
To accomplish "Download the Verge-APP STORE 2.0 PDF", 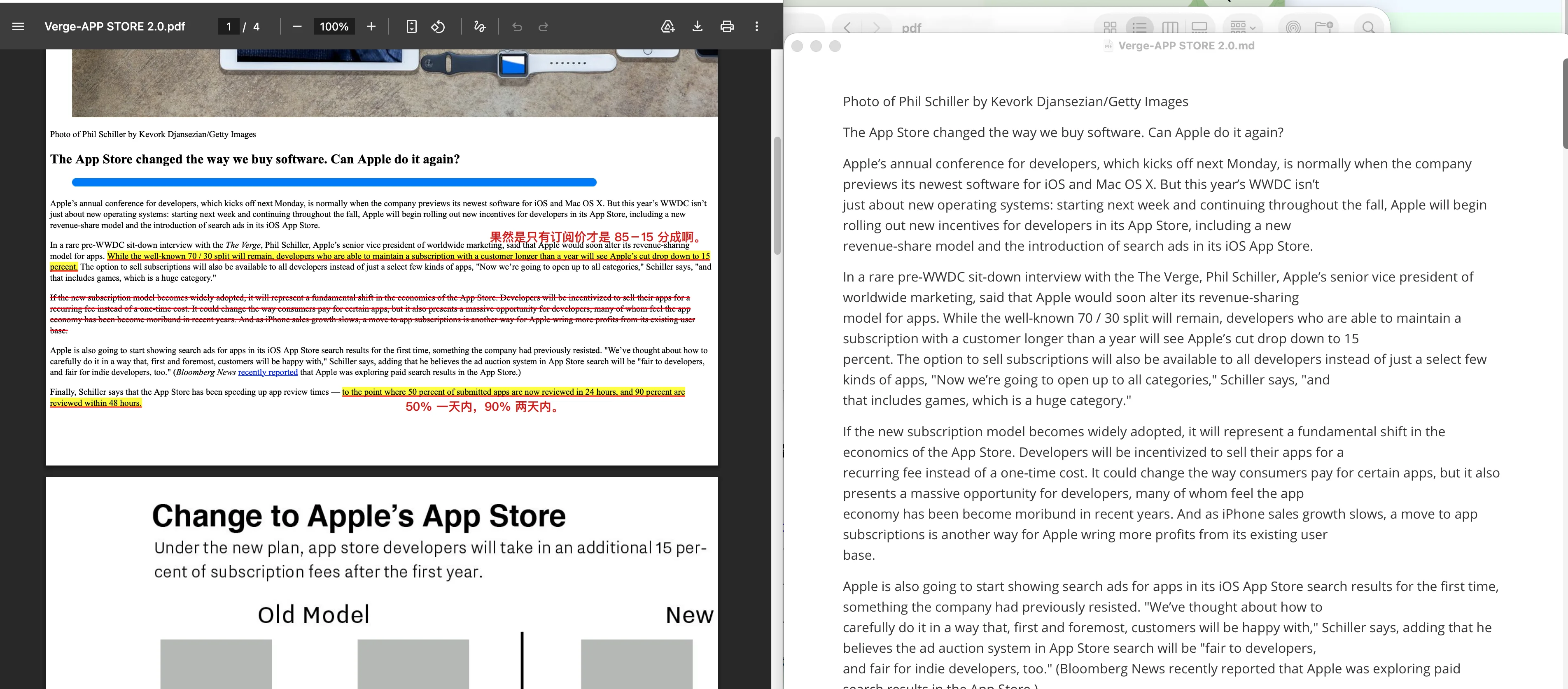I will tap(698, 26).
